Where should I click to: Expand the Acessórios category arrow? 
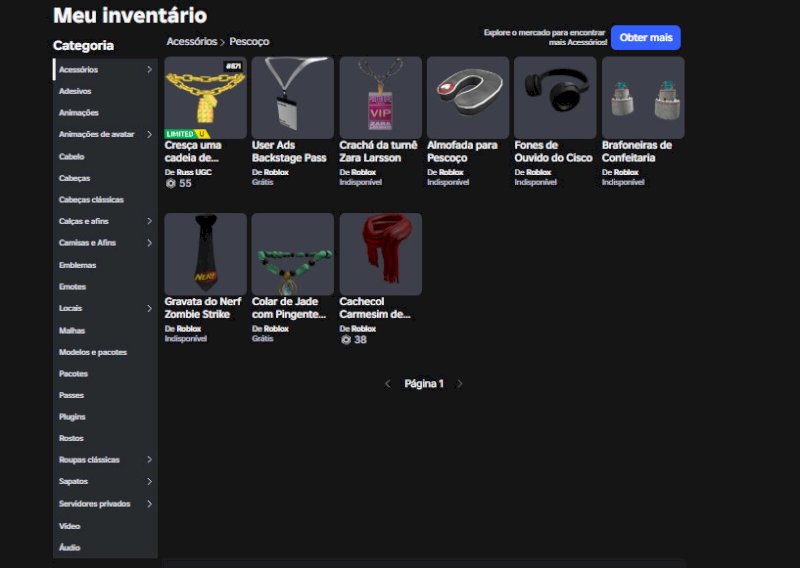click(149, 70)
